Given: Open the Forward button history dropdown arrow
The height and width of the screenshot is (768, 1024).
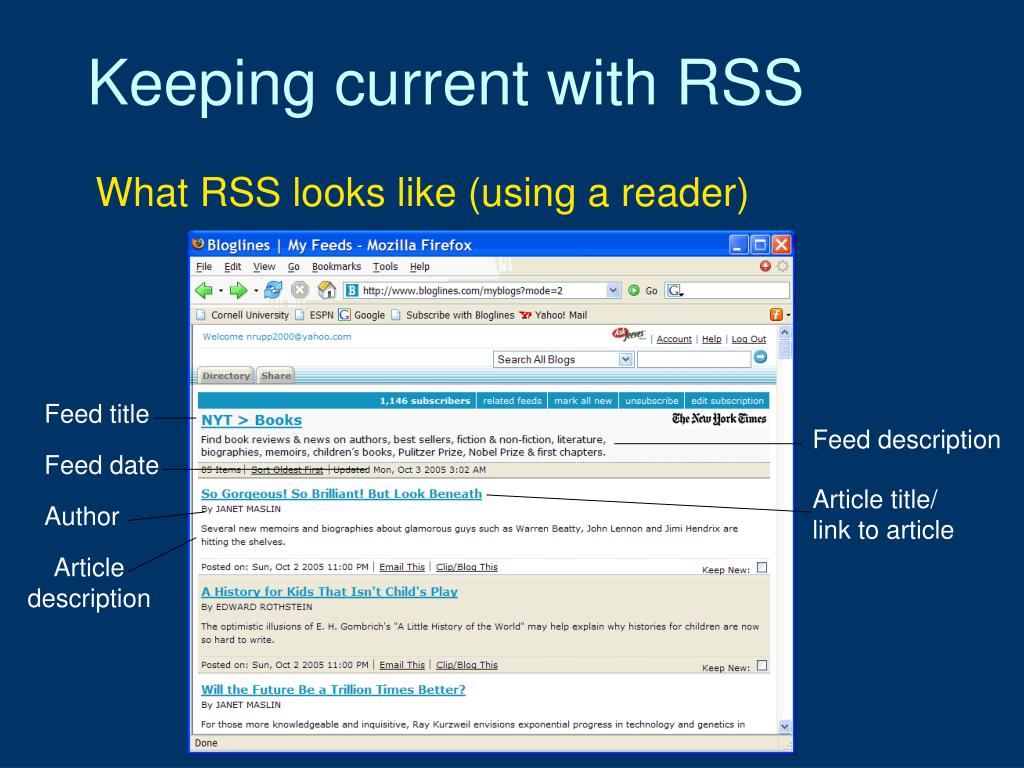Looking at the screenshot, I should click(256, 291).
